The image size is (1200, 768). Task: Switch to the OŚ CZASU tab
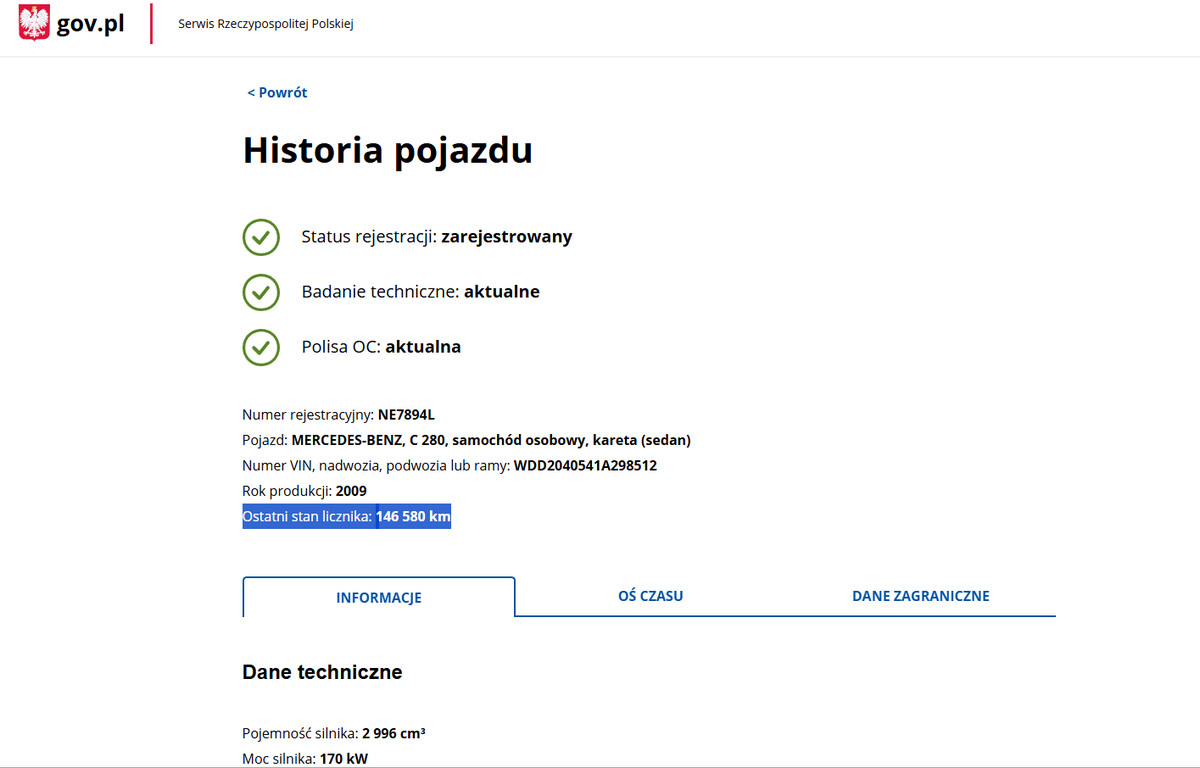651,596
